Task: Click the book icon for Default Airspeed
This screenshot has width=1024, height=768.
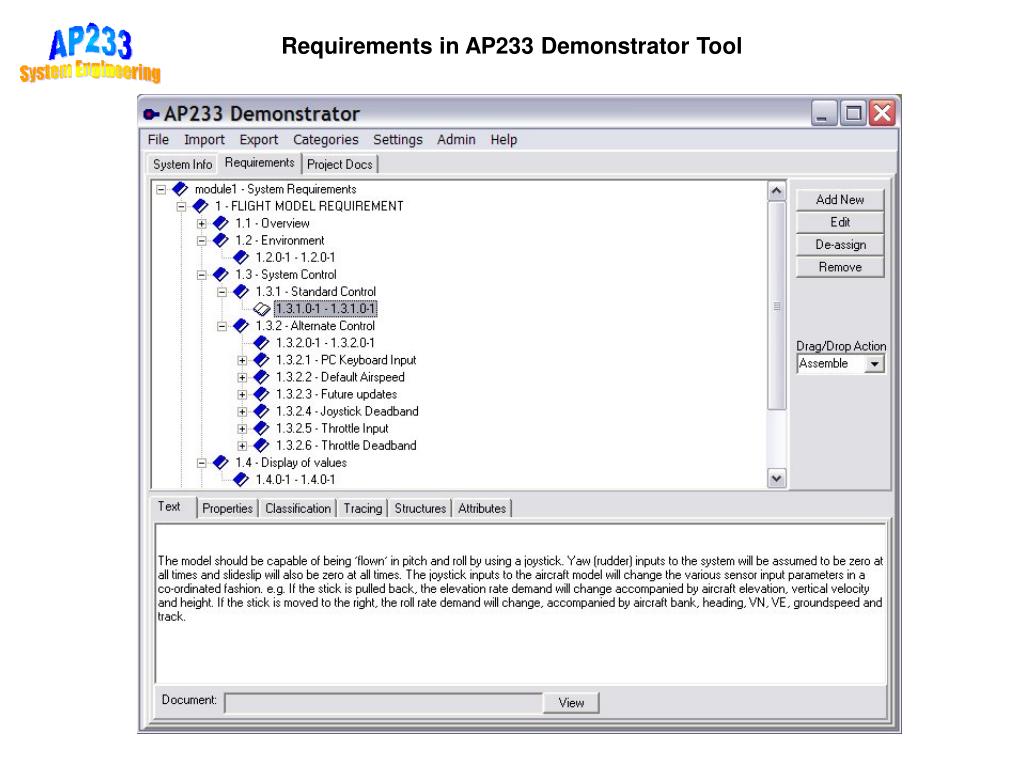Action: click(x=261, y=377)
